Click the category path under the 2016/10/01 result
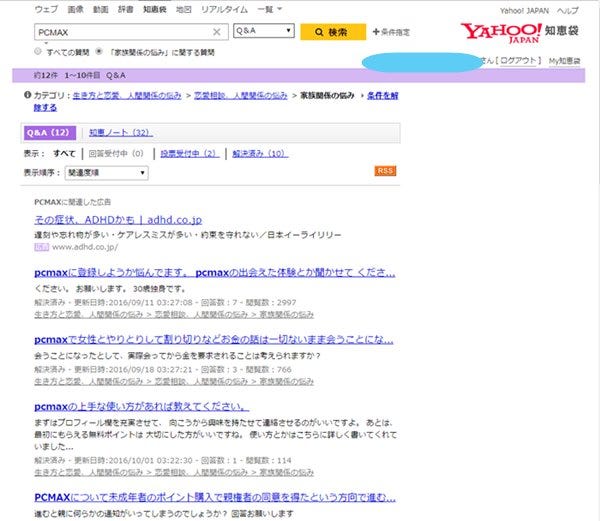The image size is (600, 521). [x=174, y=473]
